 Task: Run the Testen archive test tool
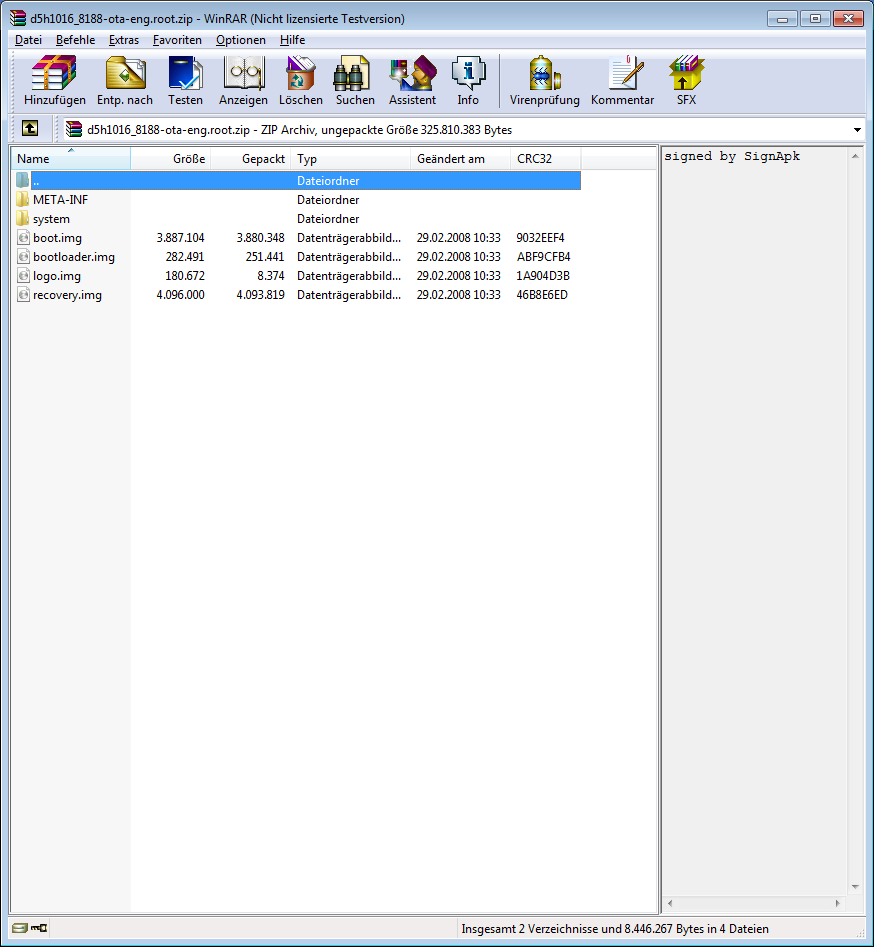pos(185,80)
